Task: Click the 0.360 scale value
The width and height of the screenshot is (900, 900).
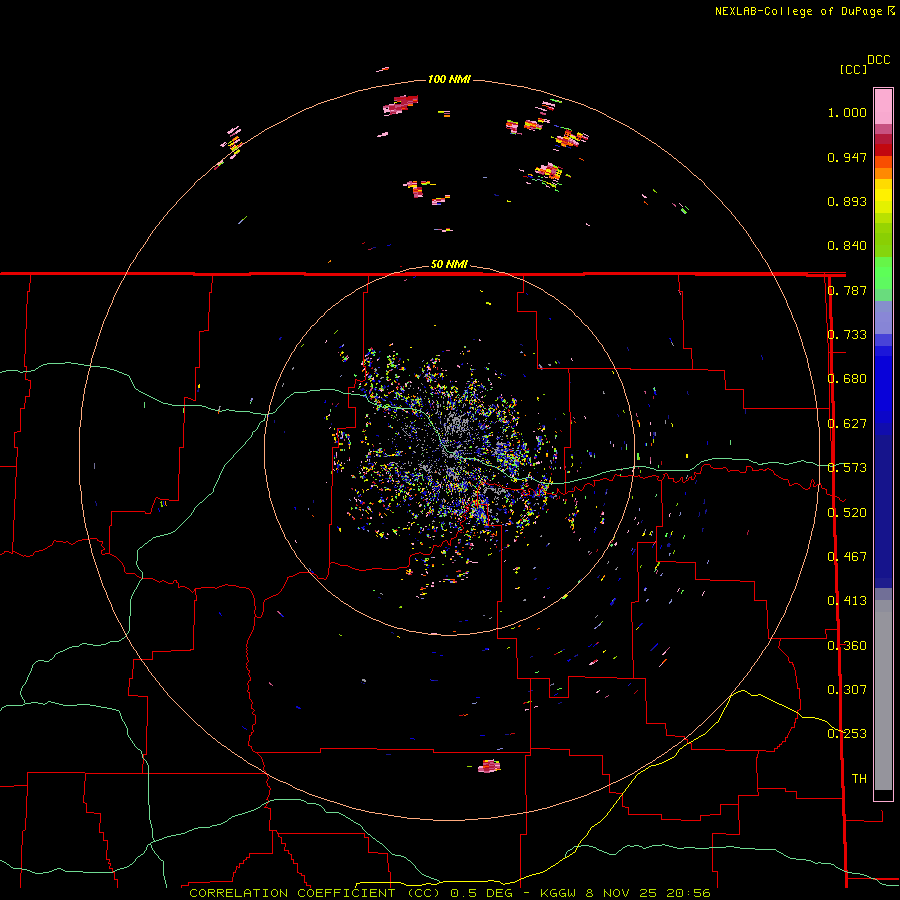Action: (847, 646)
